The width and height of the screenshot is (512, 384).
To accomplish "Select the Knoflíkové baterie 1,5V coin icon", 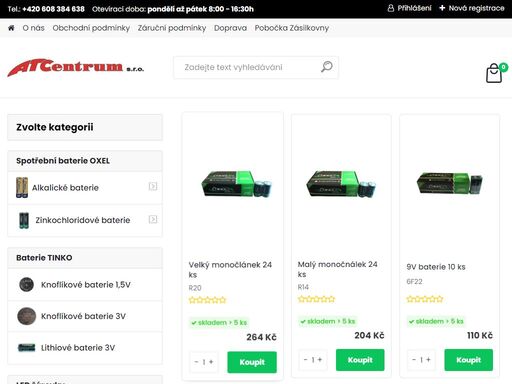I will [26, 285].
